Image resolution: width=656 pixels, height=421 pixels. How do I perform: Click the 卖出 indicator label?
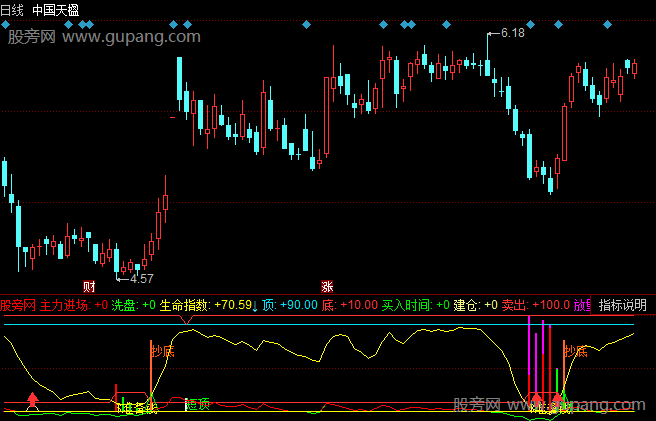pos(514,305)
